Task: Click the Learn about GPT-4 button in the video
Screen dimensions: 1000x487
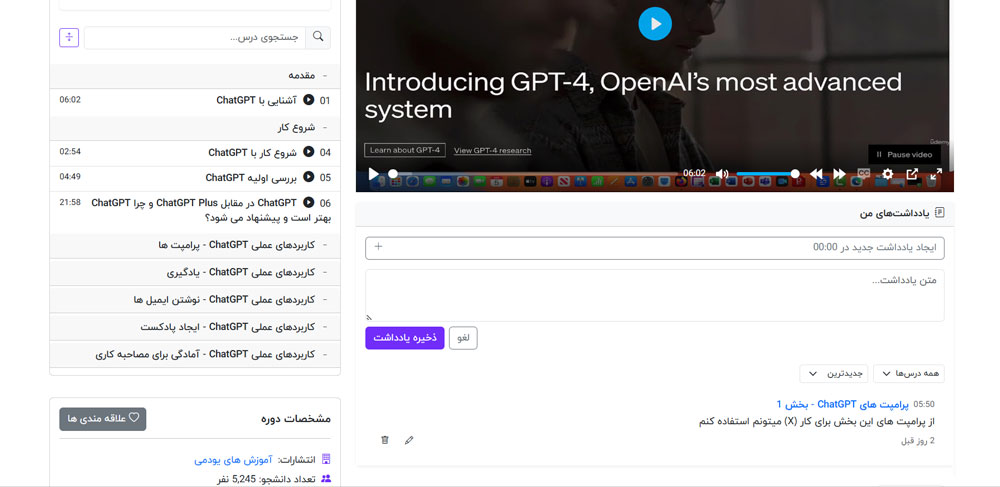Action: [x=405, y=150]
